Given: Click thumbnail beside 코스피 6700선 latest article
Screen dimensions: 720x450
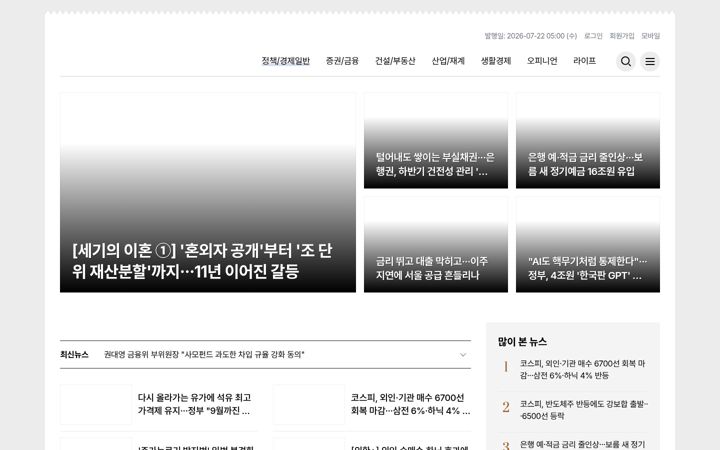Looking at the screenshot, I should [x=309, y=405].
